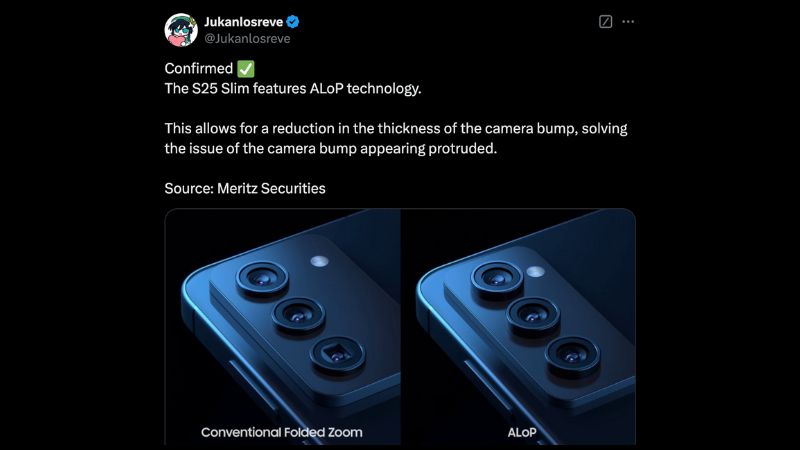Open the ALoP camera image
The width and height of the screenshot is (800, 450).
click(518, 327)
